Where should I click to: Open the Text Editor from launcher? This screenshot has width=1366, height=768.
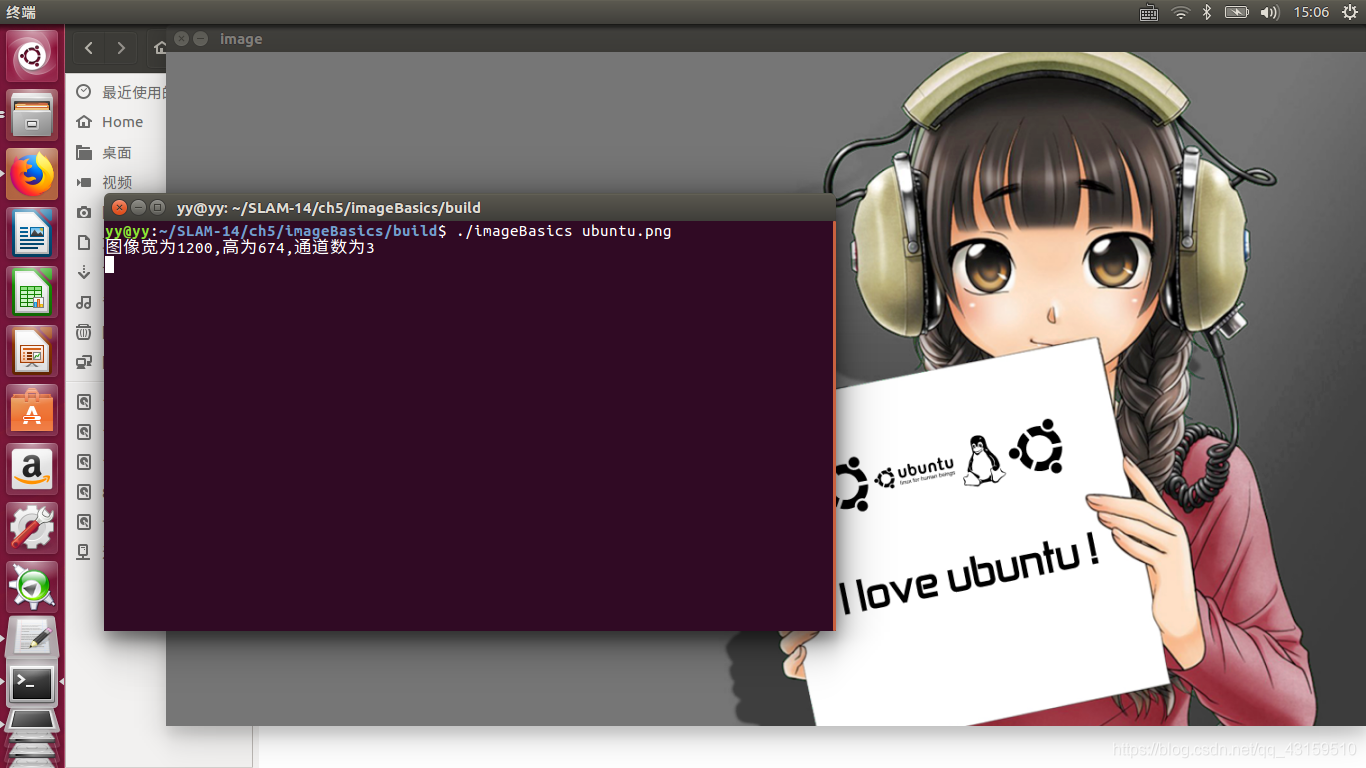click(x=33, y=636)
